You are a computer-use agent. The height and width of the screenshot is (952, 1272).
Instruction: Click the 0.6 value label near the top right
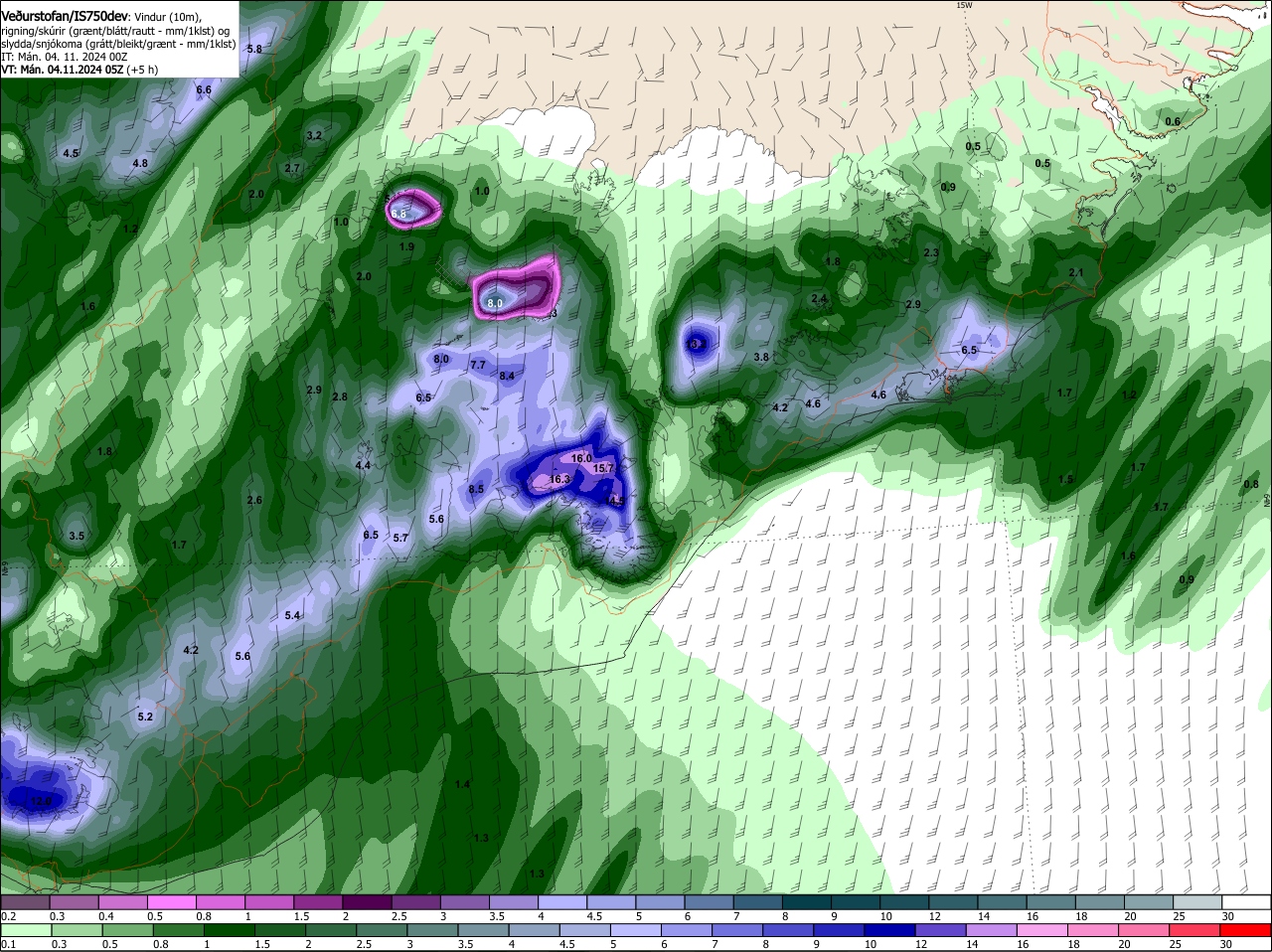[1173, 121]
